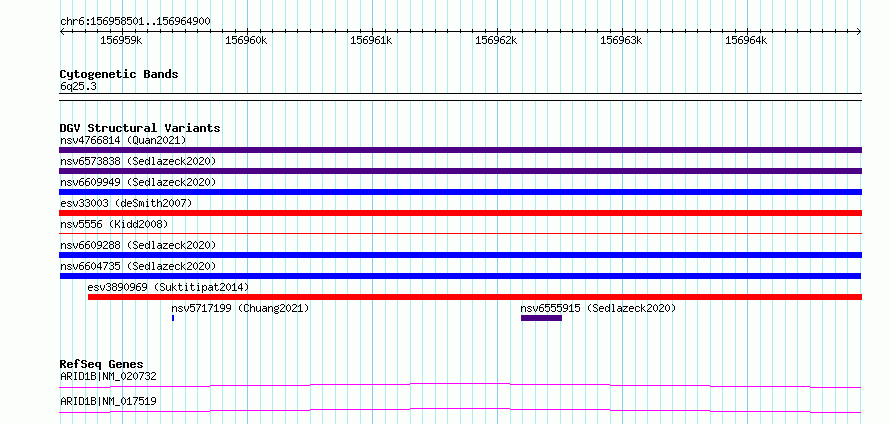This screenshot has width=890, height=424.
Task: Click the nsv6604735 (Sedlazeck2020) label
Action: coord(138,266)
